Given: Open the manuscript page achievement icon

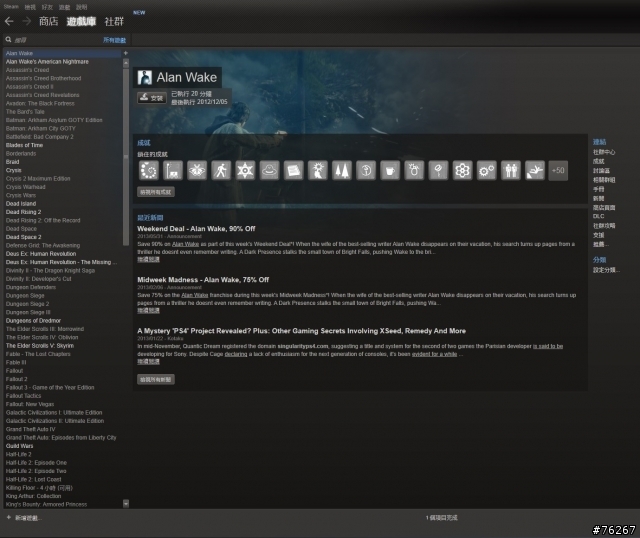Looking at the screenshot, I should [293, 170].
